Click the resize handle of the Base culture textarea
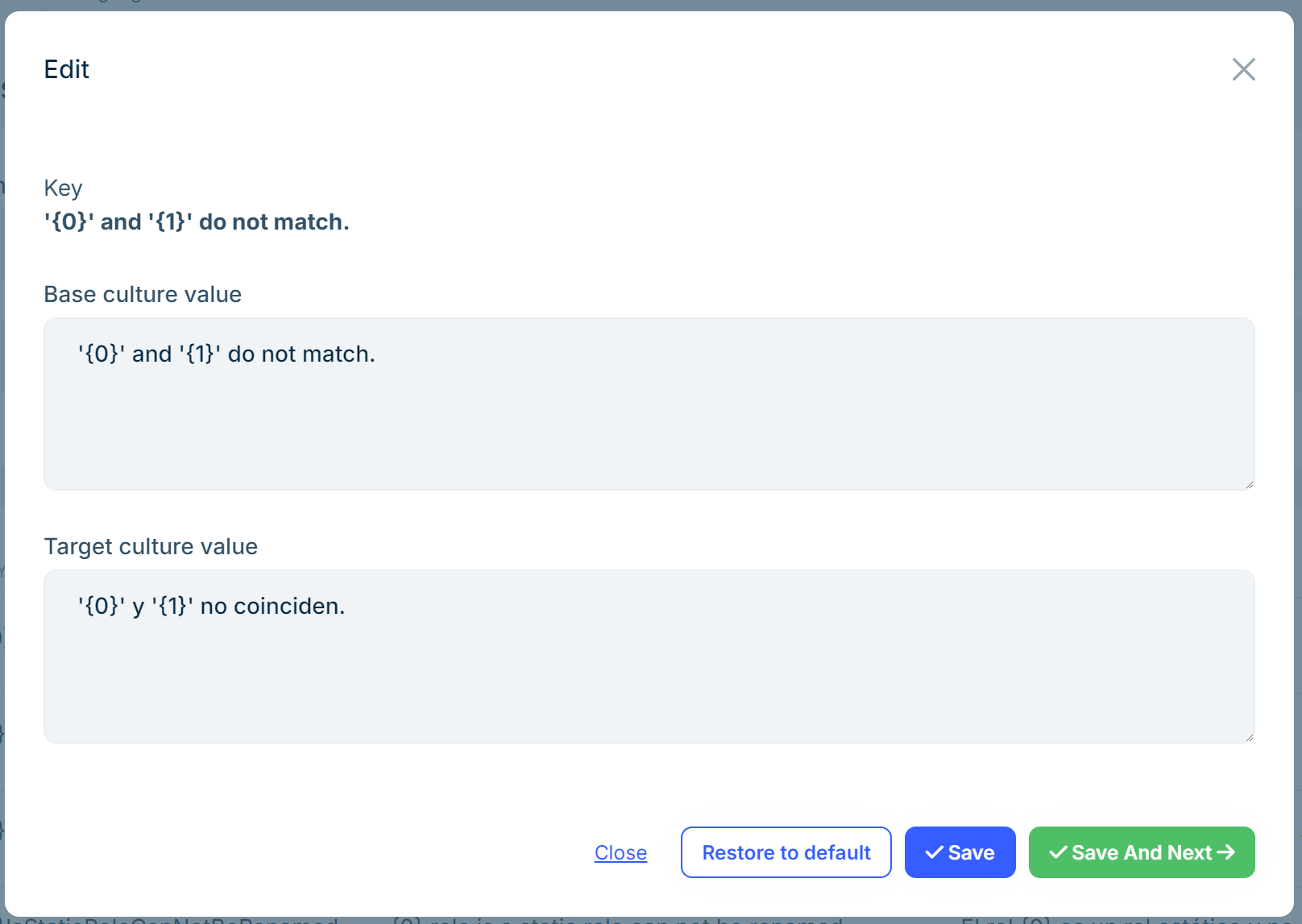This screenshot has height=924, width=1302. 1249,484
